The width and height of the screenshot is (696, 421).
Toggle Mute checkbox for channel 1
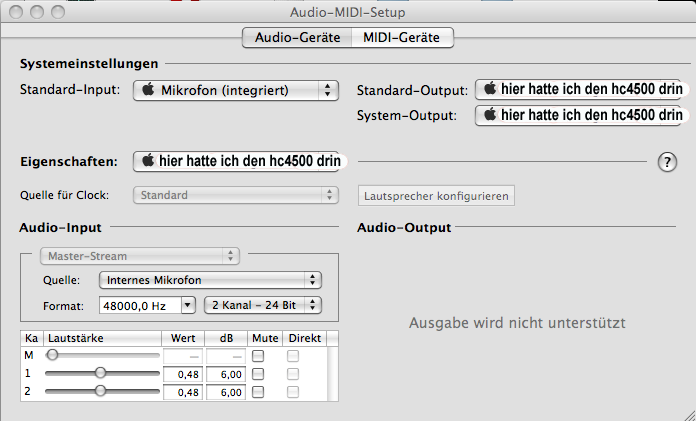pyautogui.click(x=258, y=373)
